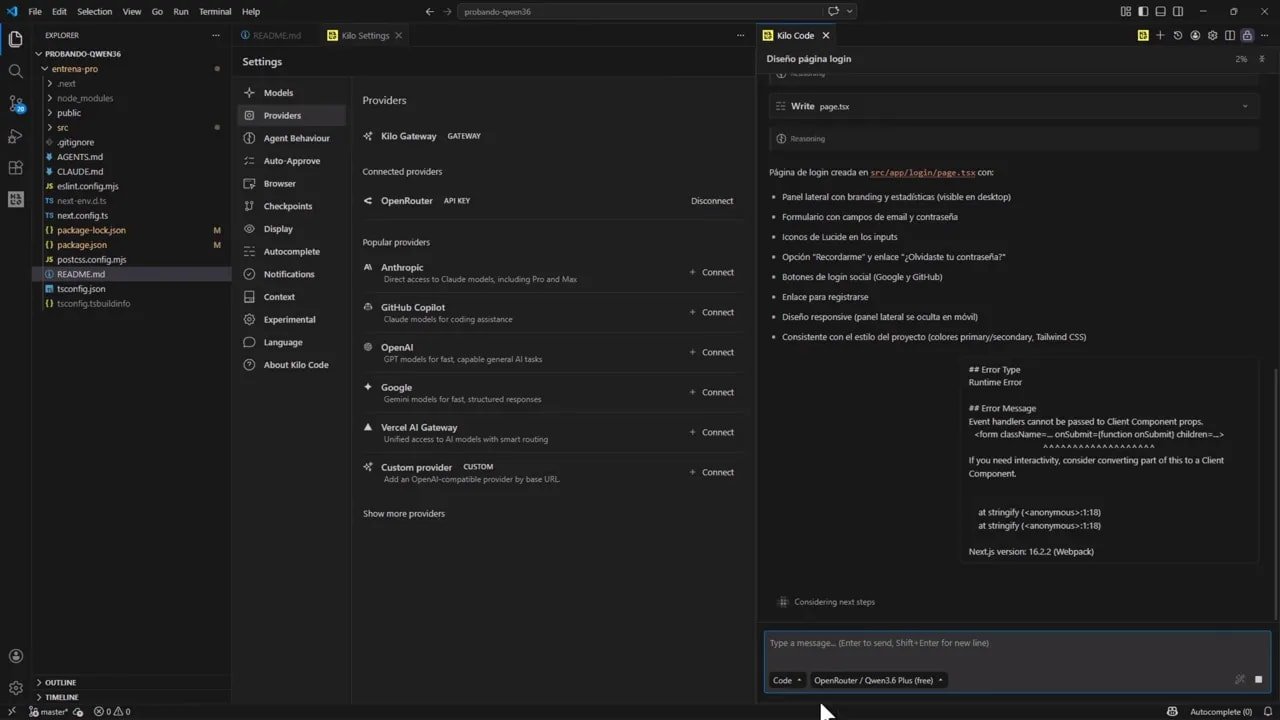Screen dimensions: 1280x720
Task: Open Kilo Code profile icon
Action: pos(1195,35)
